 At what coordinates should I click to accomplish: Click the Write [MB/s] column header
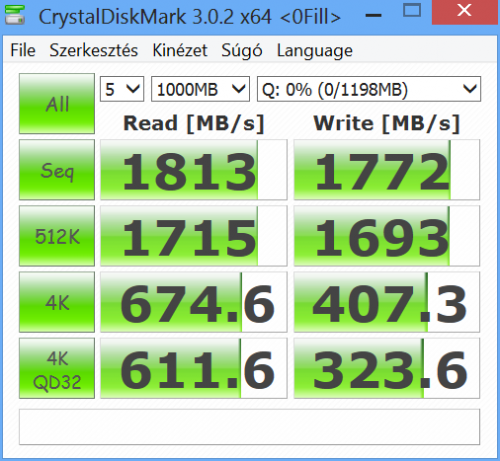pyautogui.click(x=387, y=124)
